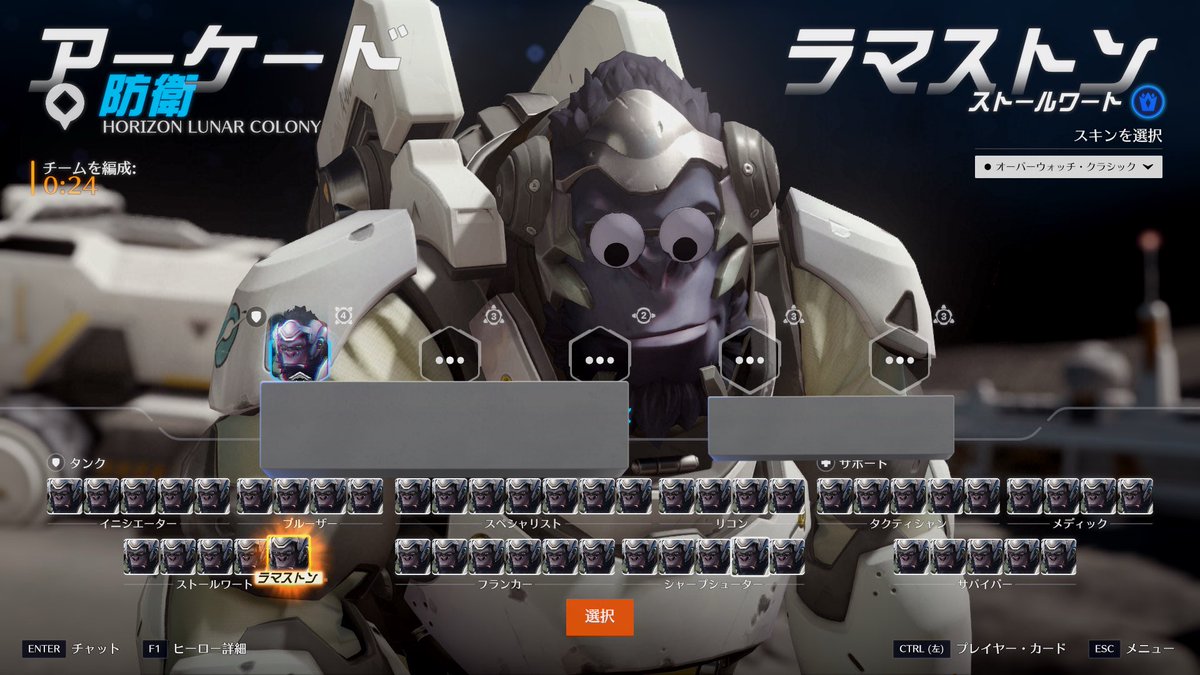Screen dimensions: 1200x675
Task: Click the empty teammate slot under the level 2 badge
Action: click(599, 360)
